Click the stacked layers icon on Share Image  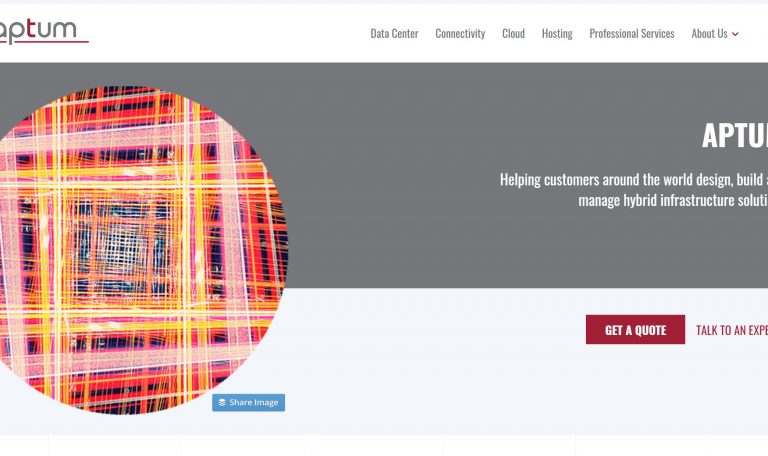(222, 403)
